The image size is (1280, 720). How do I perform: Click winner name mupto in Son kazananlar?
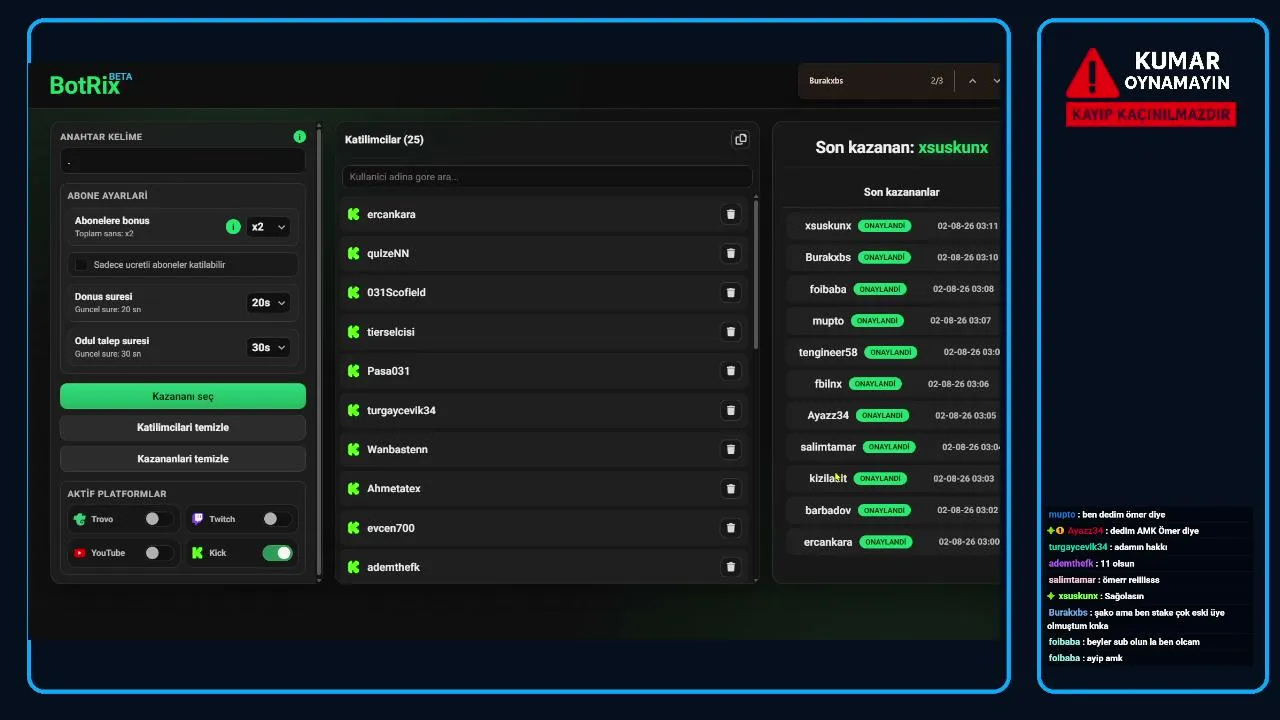click(x=828, y=321)
